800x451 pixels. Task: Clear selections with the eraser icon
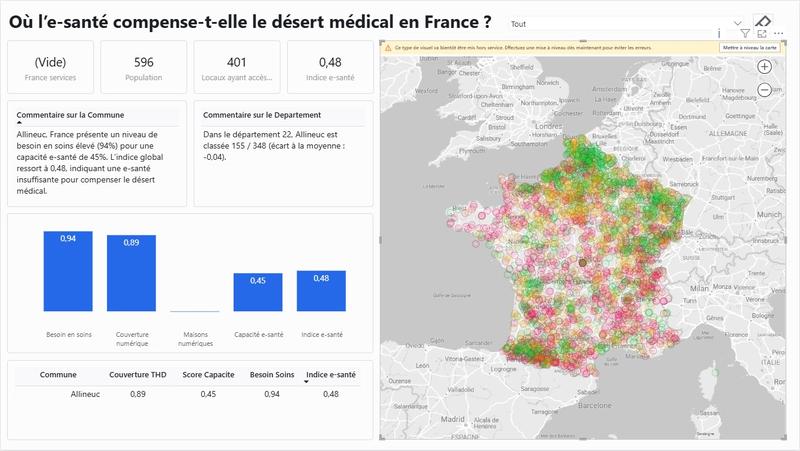(762, 21)
